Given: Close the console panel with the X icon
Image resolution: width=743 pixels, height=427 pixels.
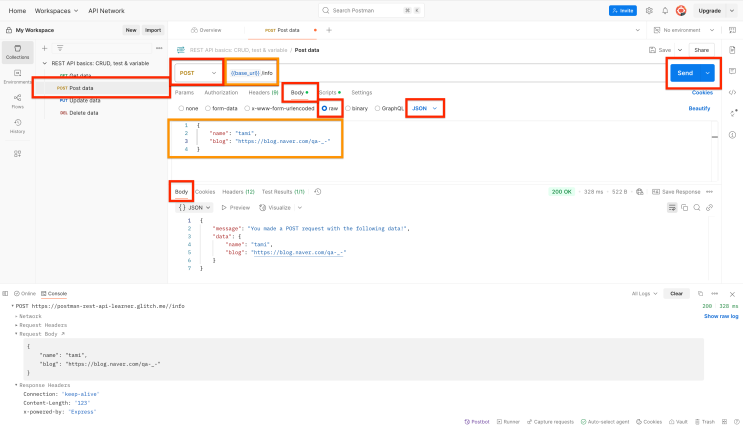Looking at the screenshot, I should (x=732, y=294).
